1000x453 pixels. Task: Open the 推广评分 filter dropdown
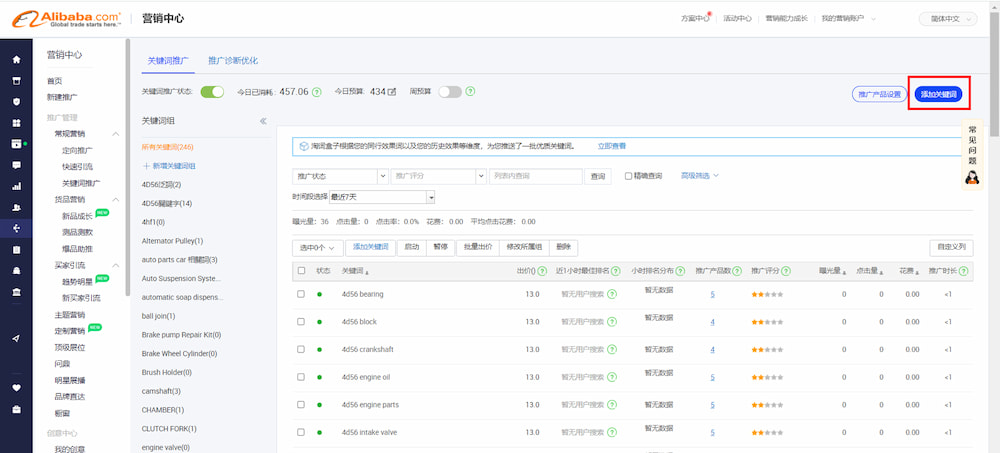pos(438,176)
